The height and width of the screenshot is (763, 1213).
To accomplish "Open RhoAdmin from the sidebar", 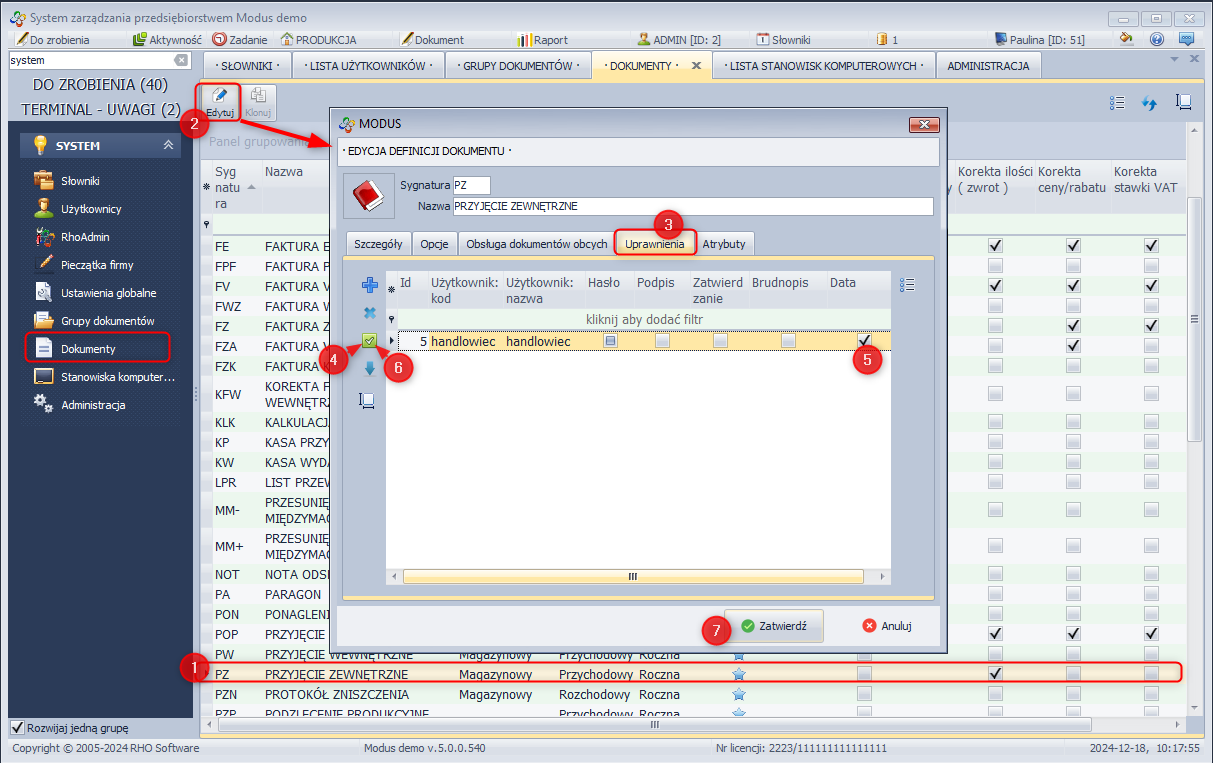I will coord(85,237).
